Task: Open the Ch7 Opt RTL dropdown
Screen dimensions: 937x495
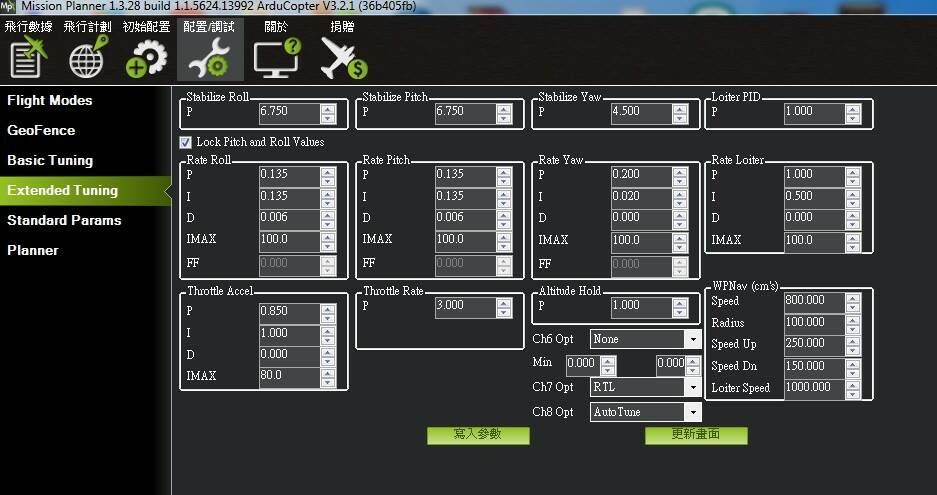Action: click(x=645, y=387)
